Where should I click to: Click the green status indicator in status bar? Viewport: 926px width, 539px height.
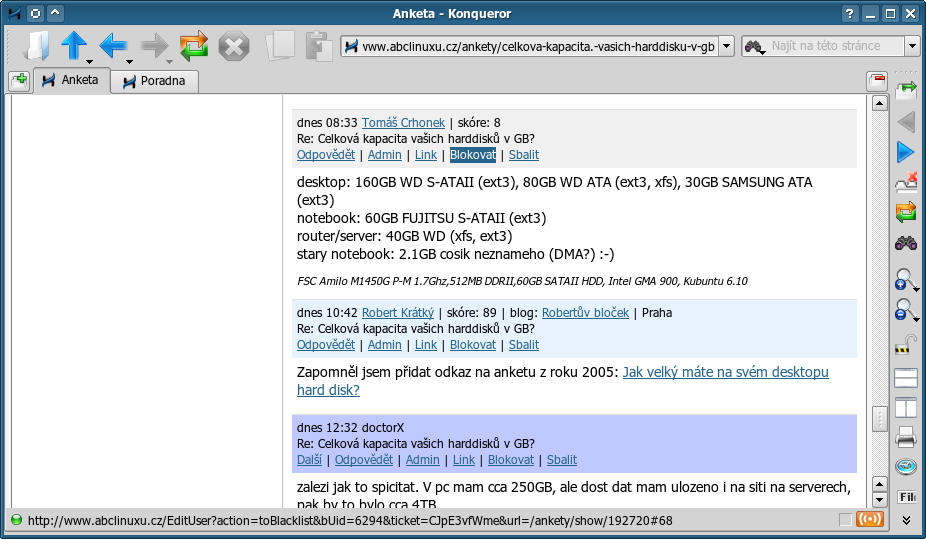(x=17, y=520)
